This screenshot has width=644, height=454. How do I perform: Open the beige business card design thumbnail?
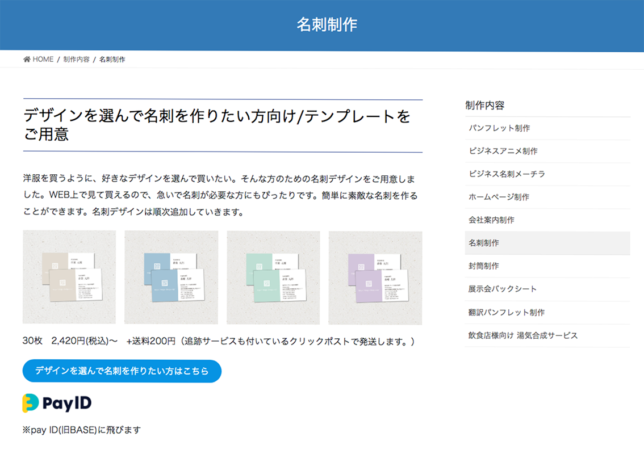(x=69, y=277)
